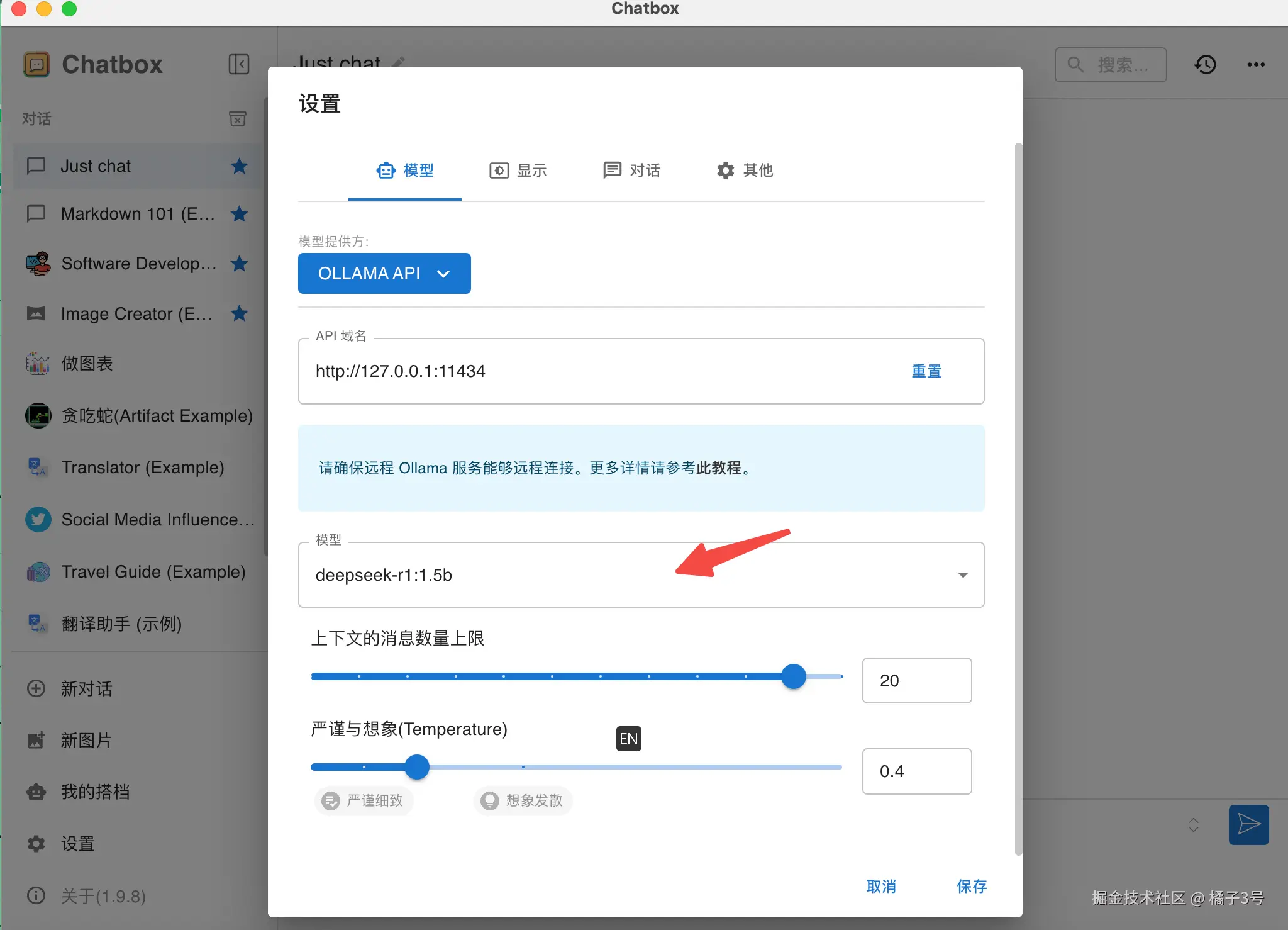Click the 我的搭档 robot icon
Viewport: 1288px width, 930px height.
36,792
